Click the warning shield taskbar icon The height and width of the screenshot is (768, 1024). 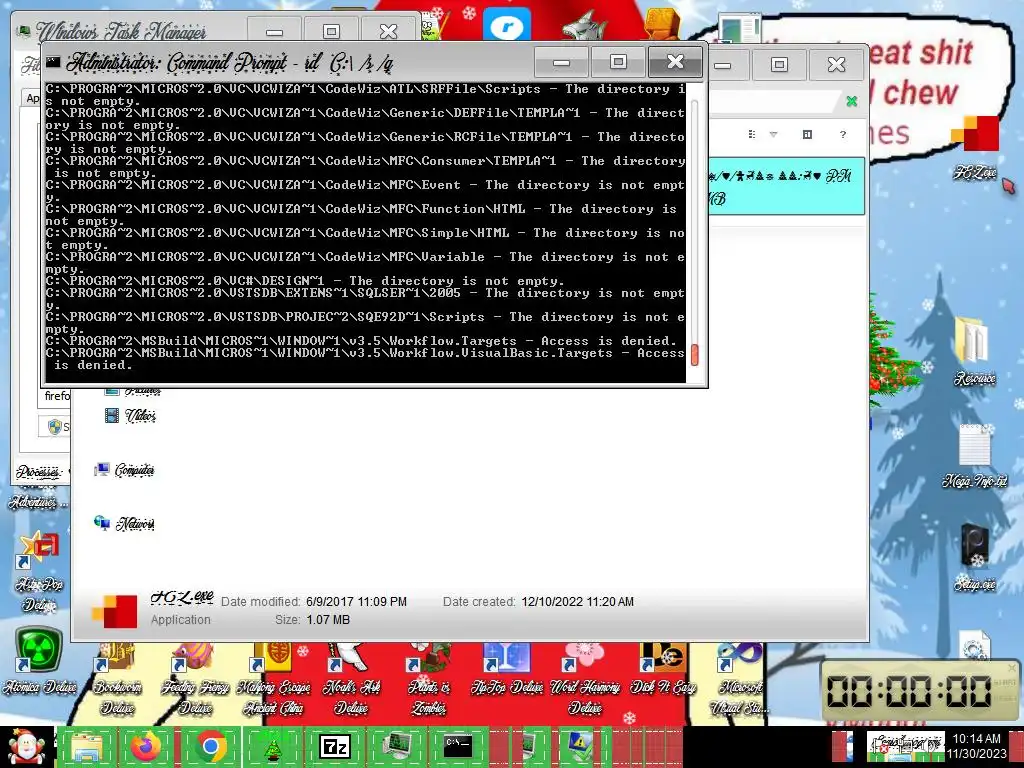point(580,747)
